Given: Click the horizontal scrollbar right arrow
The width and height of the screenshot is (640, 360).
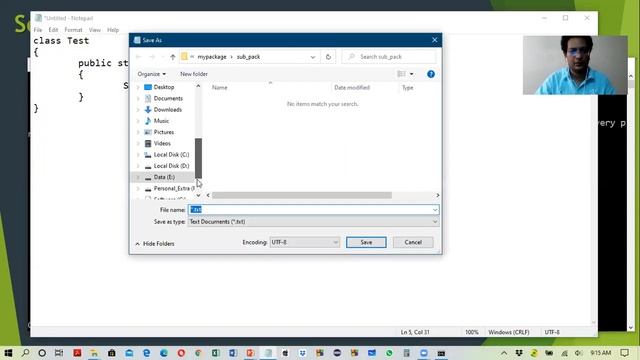Looking at the screenshot, I should 438,195.
